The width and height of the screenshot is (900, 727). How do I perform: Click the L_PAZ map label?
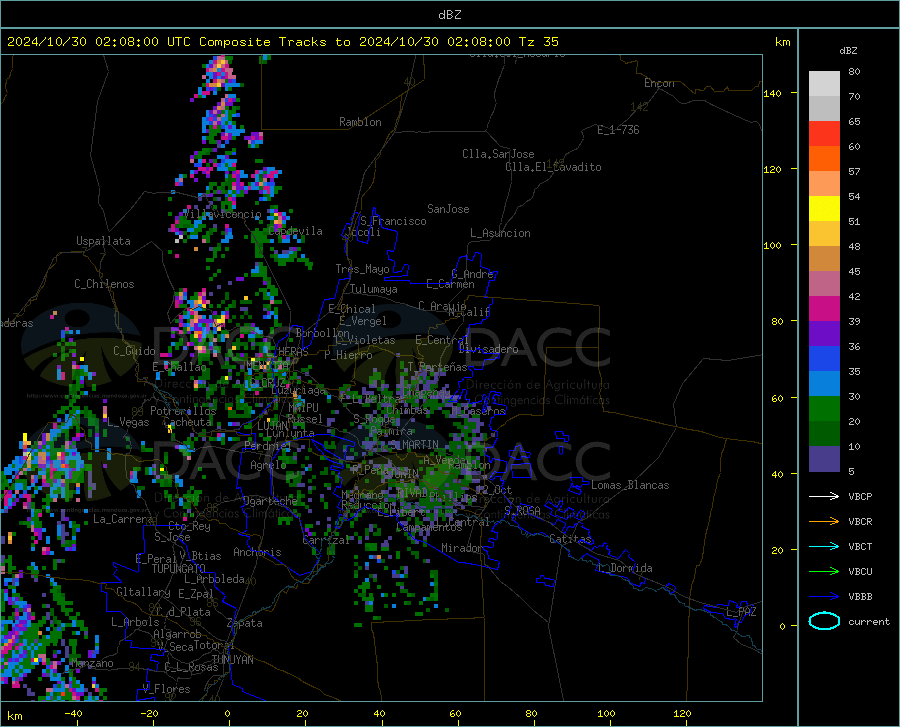tap(741, 612)
